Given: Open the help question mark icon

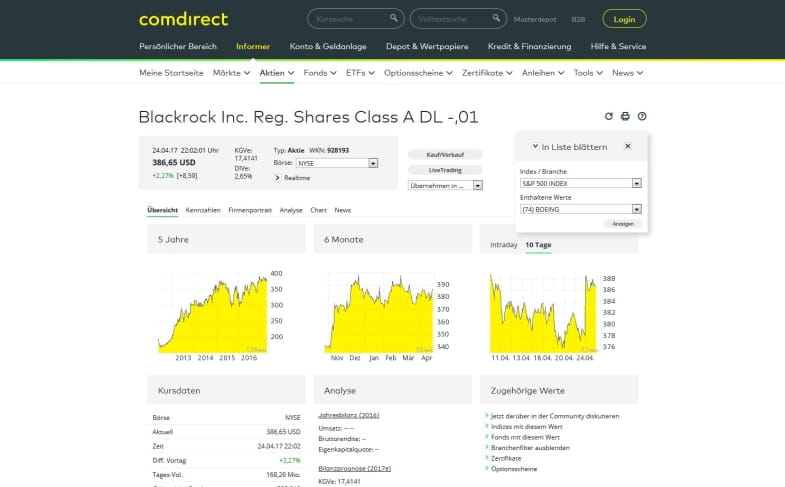Looking at the screenshot, I should coord(642,116).
